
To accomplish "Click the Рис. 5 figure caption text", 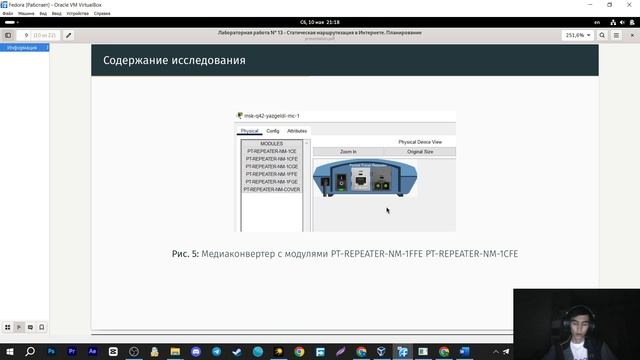I will coord(345,254).
